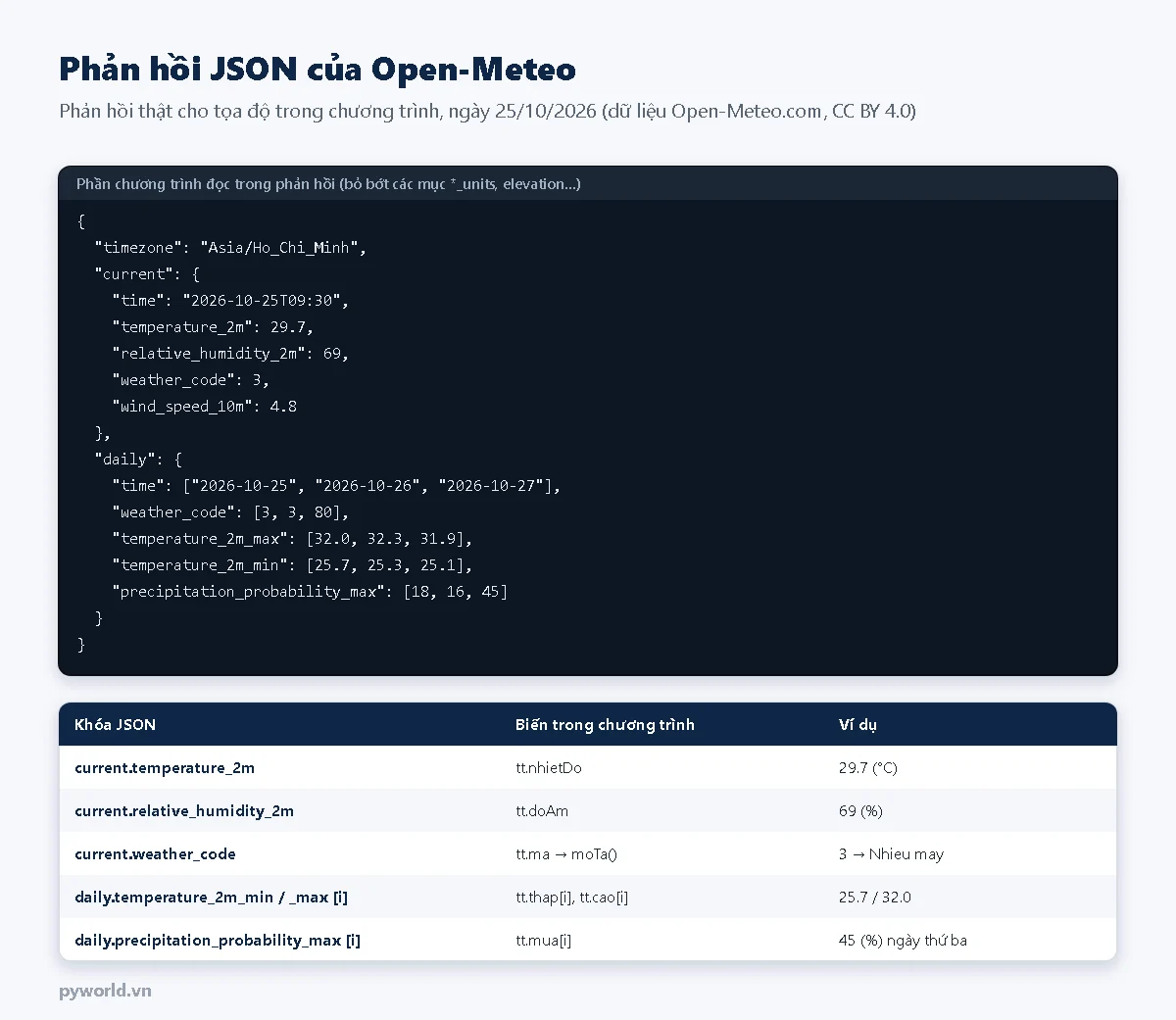Viewport: 1176px width, 1020px height.
Task: Click the title 'Phản hồi JSON của Open-Meteo'
Action: 318,69
